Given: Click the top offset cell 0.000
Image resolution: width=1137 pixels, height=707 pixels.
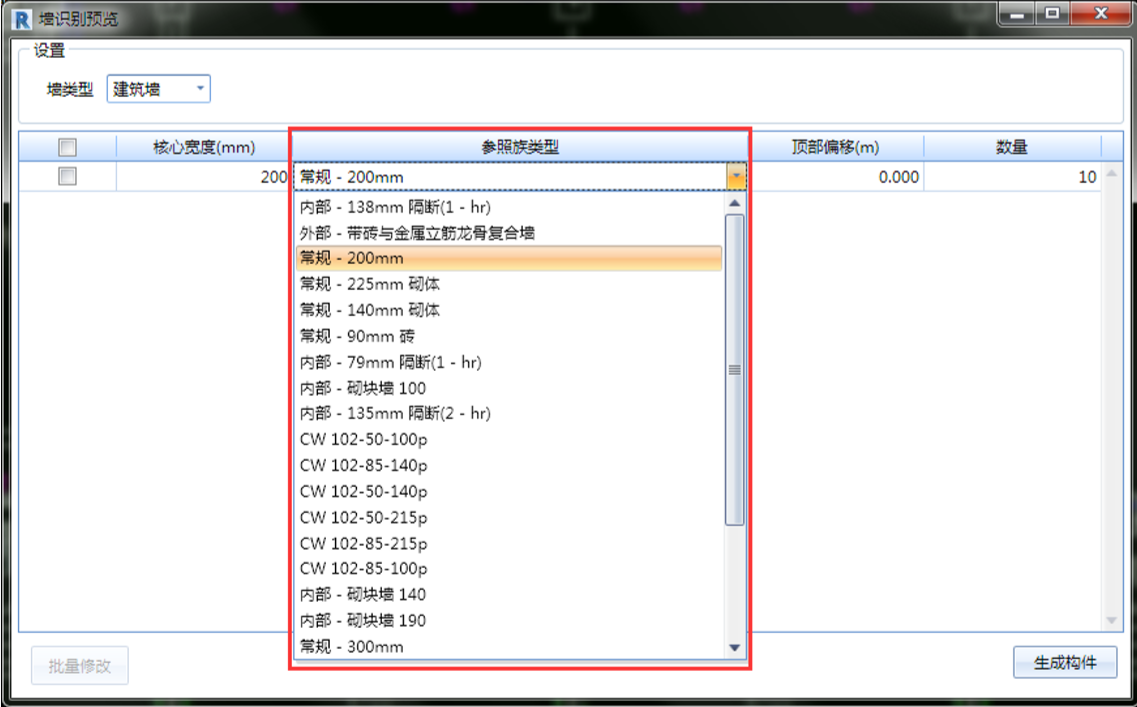Looking at the screenshot, I should click(836, 176).
